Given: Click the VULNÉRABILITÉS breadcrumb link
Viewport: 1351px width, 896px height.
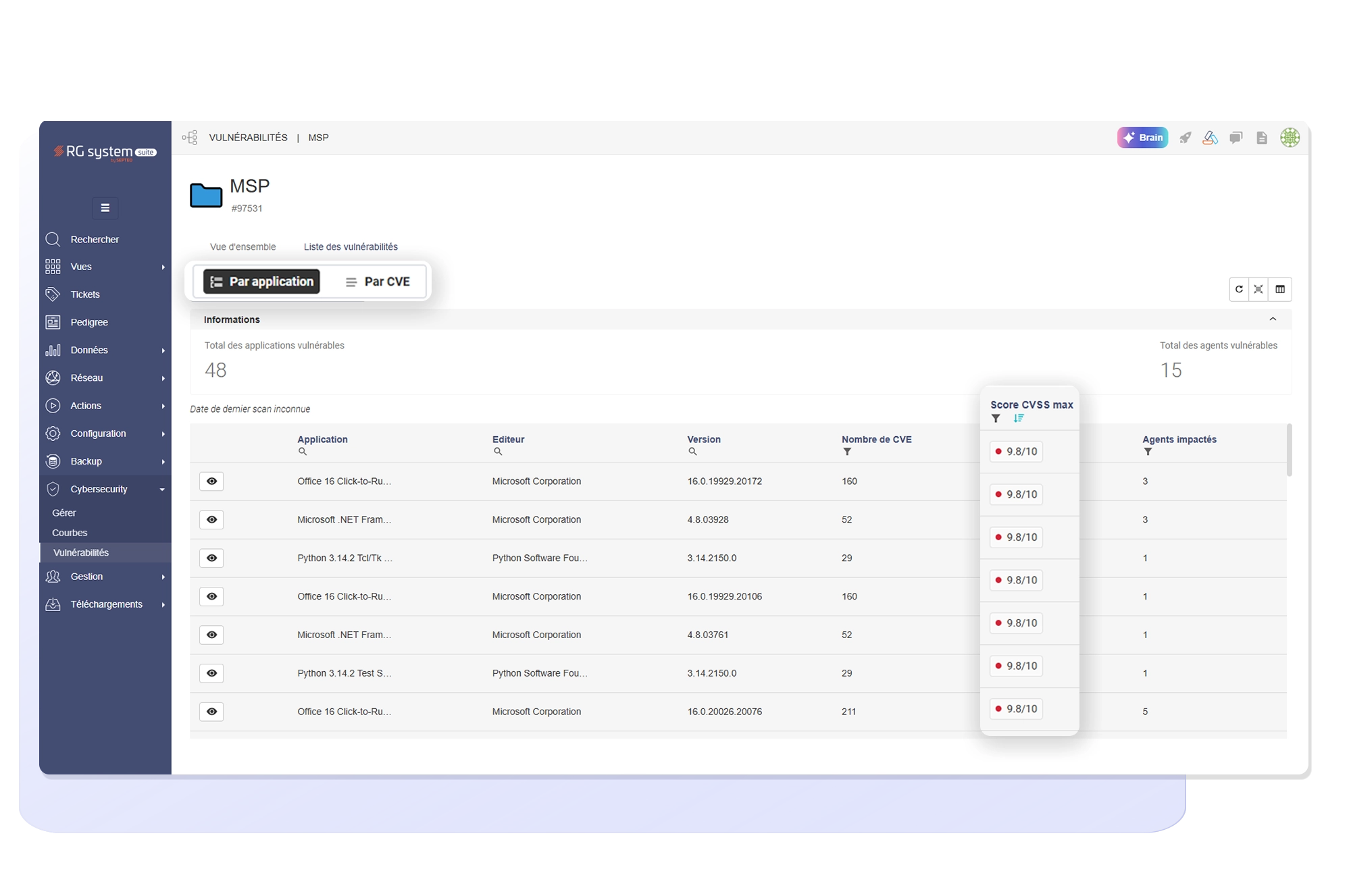Looking at the screenshot, I should [x=249, y=138].
